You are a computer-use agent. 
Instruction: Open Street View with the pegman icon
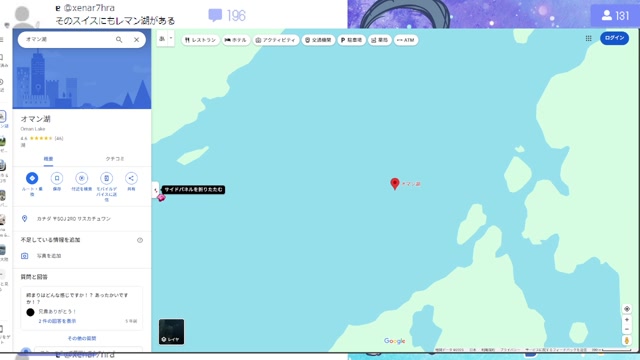click(627, 340)
